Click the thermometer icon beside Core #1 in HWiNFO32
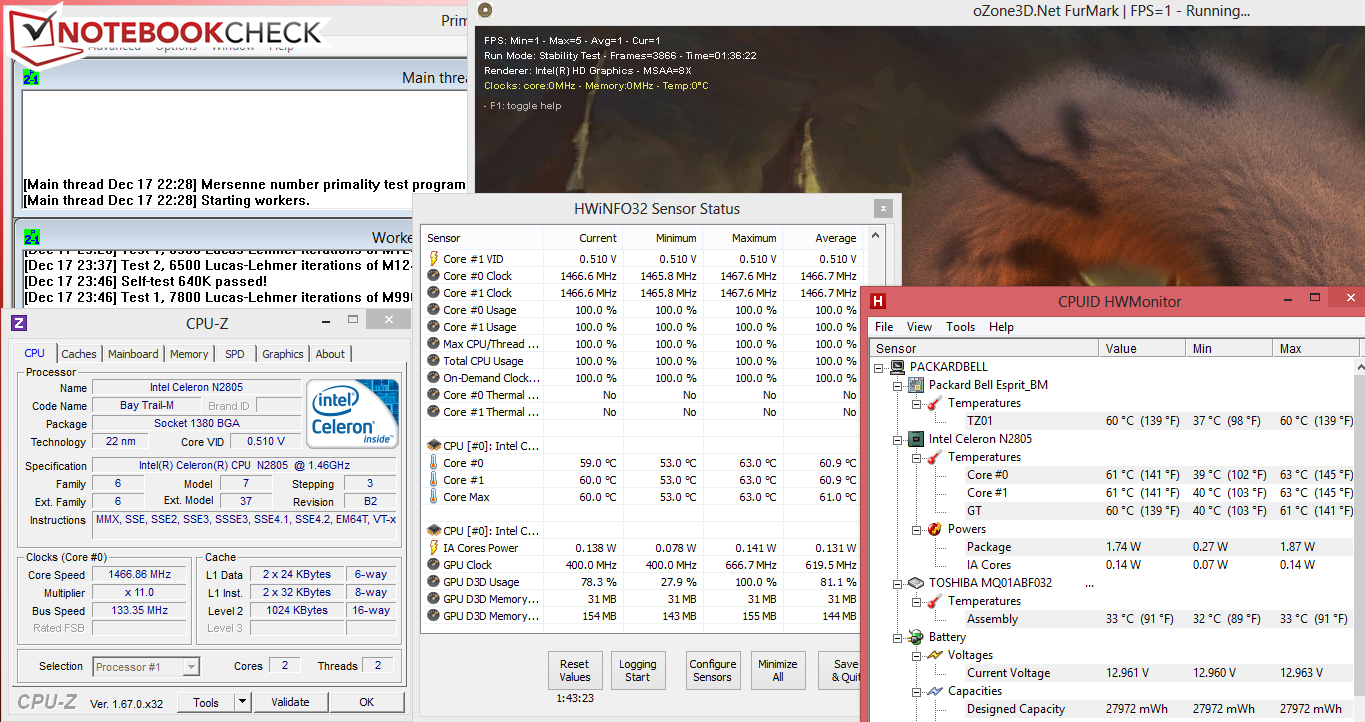Screen dimensions: 1365x722 tap(433, 480)
